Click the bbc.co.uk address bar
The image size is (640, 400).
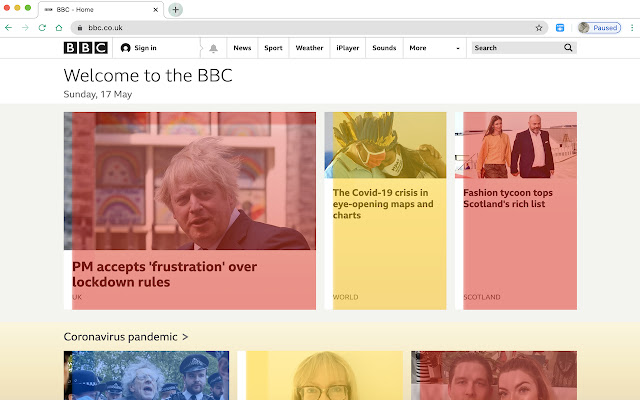[309, 28]
